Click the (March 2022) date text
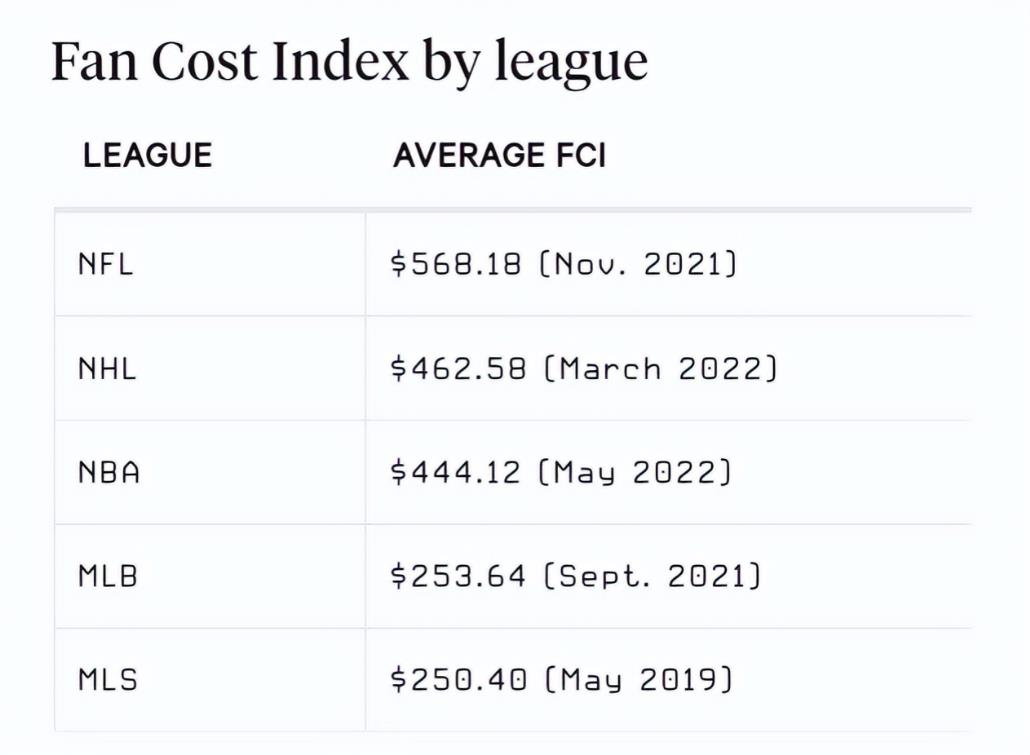 point(660,369)
